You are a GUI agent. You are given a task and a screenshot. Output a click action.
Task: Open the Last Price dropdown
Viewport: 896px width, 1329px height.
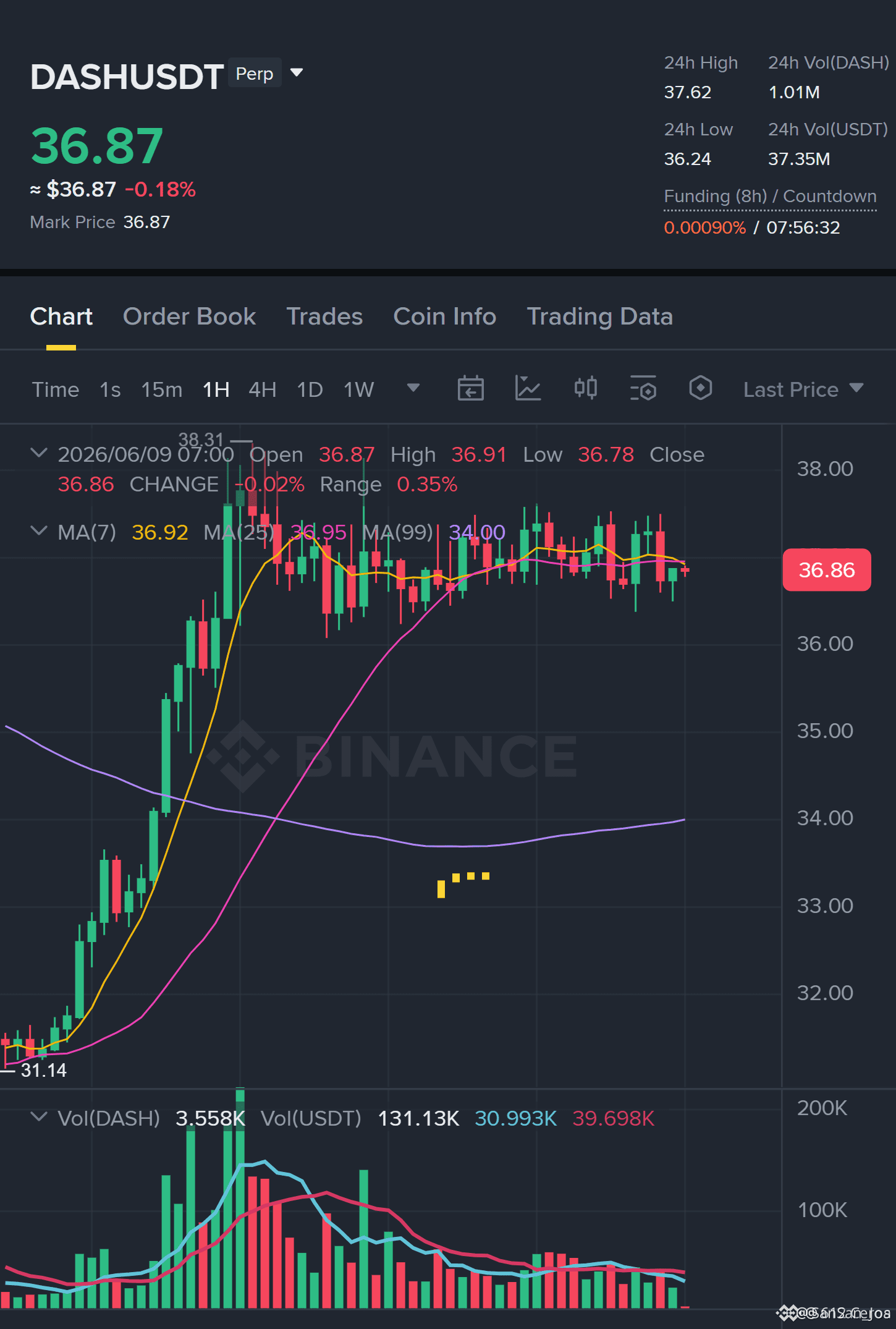(x=803, y=389)
